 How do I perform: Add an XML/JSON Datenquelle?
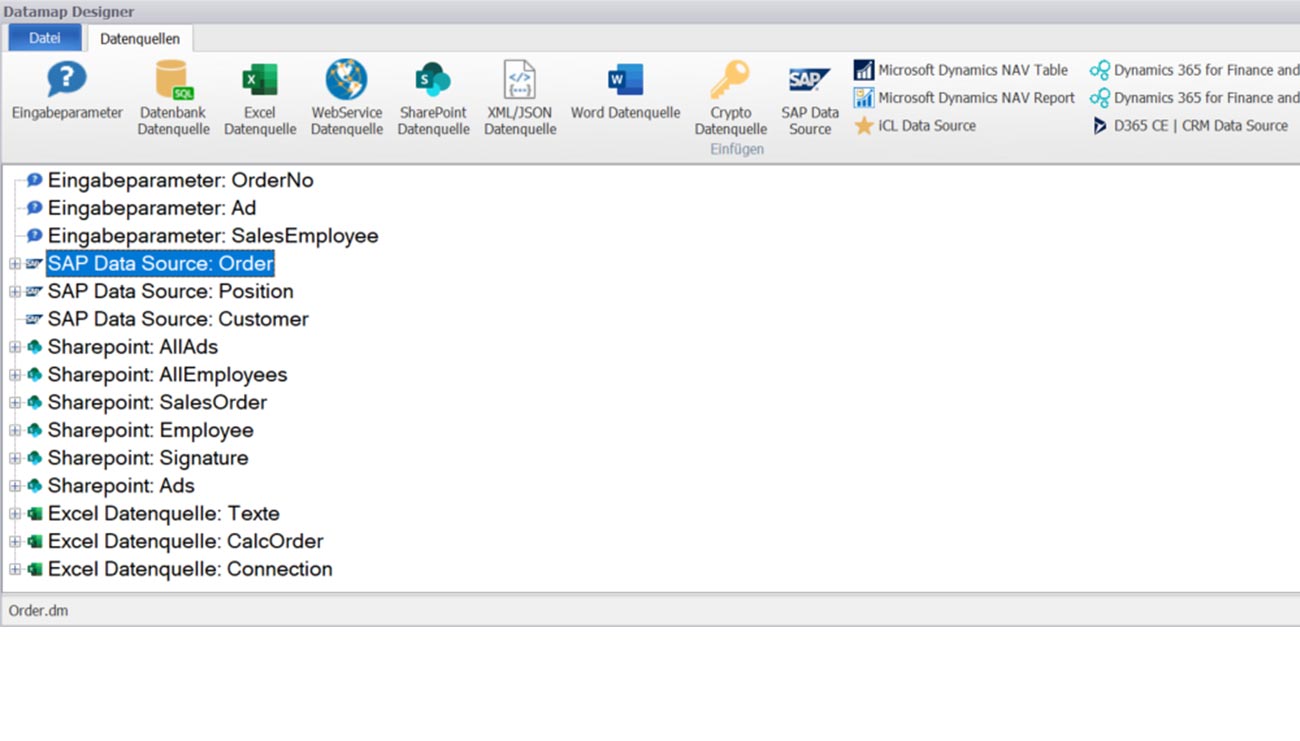pyautogui.click(x=520, y=98)
